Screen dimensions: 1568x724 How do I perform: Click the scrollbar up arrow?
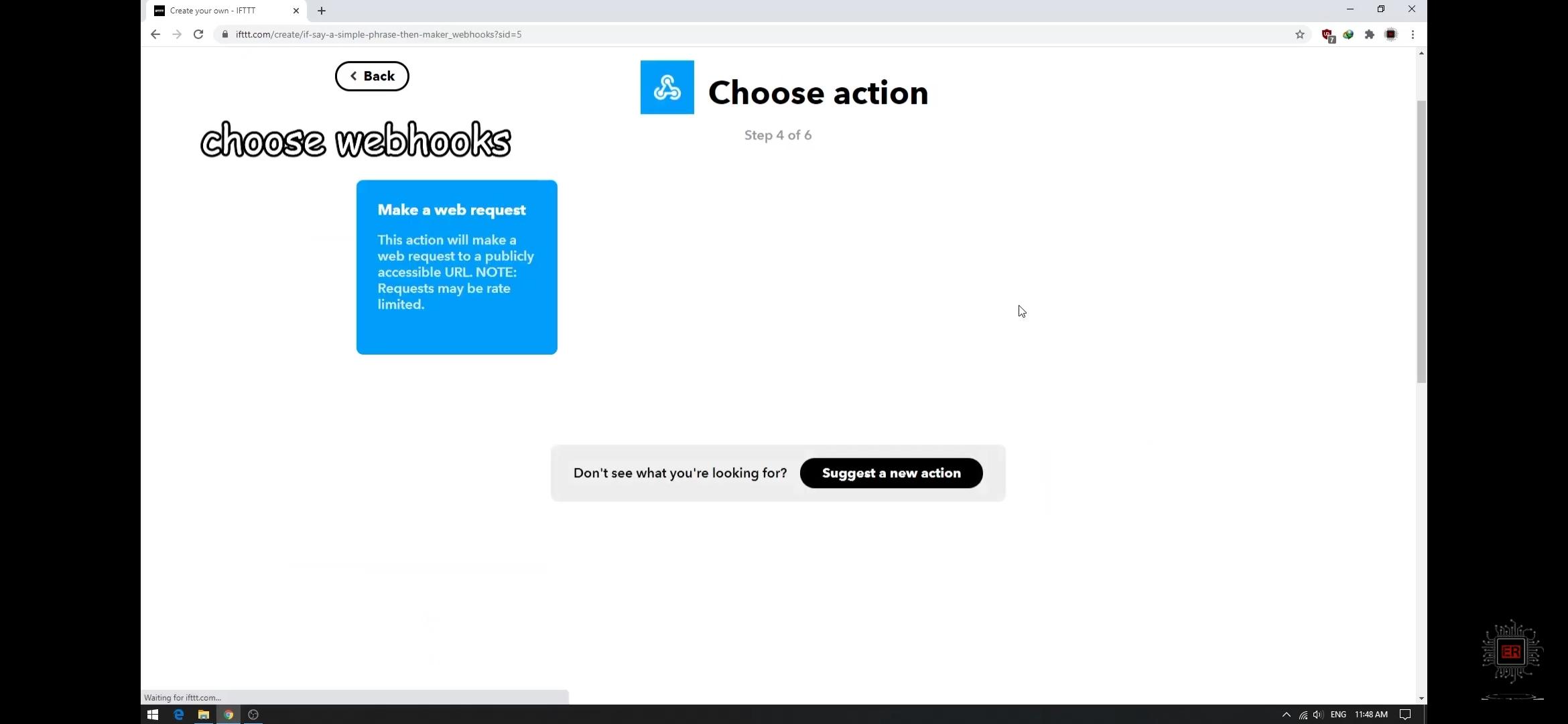[x=1421, y=53]
